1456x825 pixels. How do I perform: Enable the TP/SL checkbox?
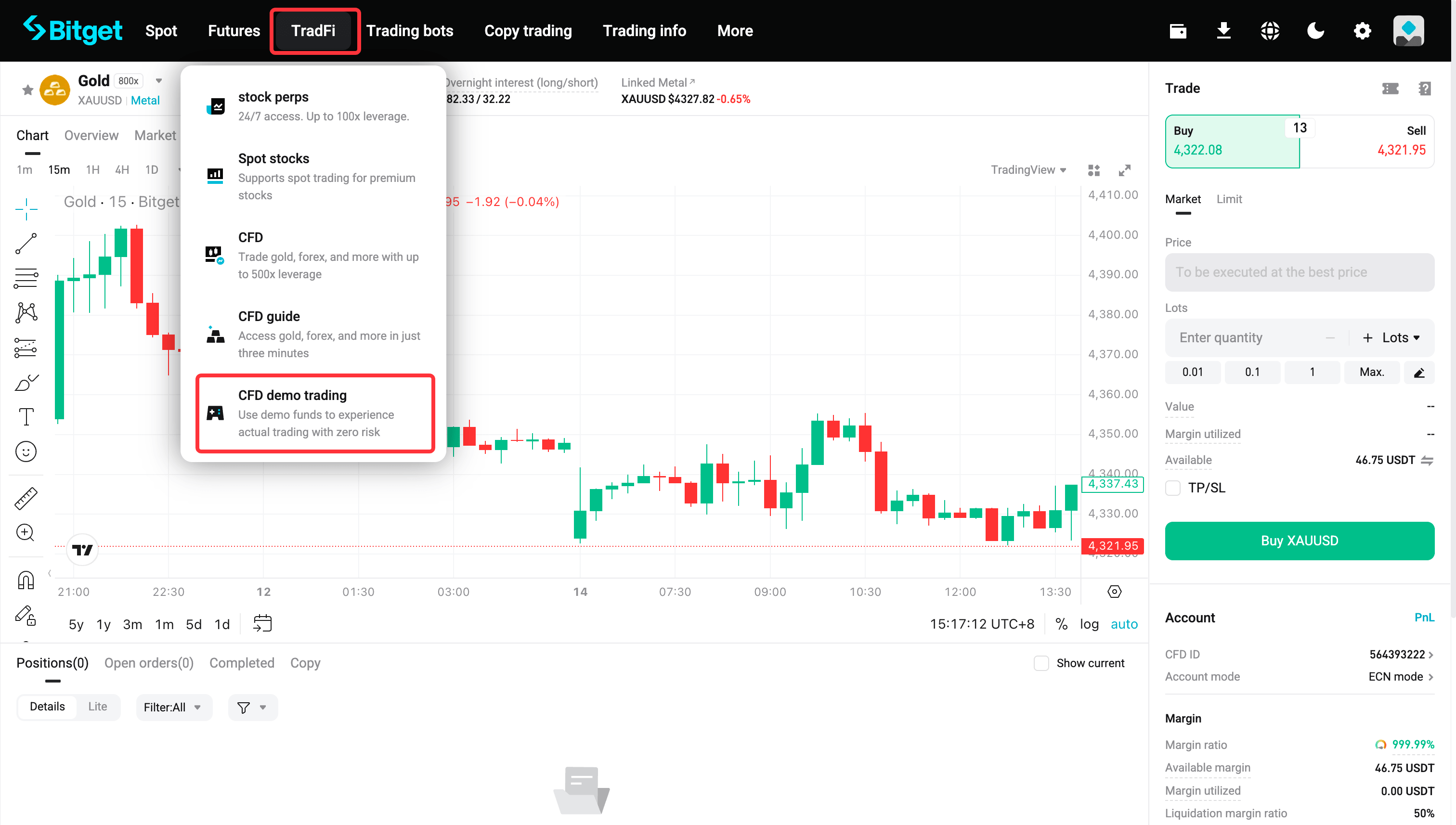tap(1172, 488)
